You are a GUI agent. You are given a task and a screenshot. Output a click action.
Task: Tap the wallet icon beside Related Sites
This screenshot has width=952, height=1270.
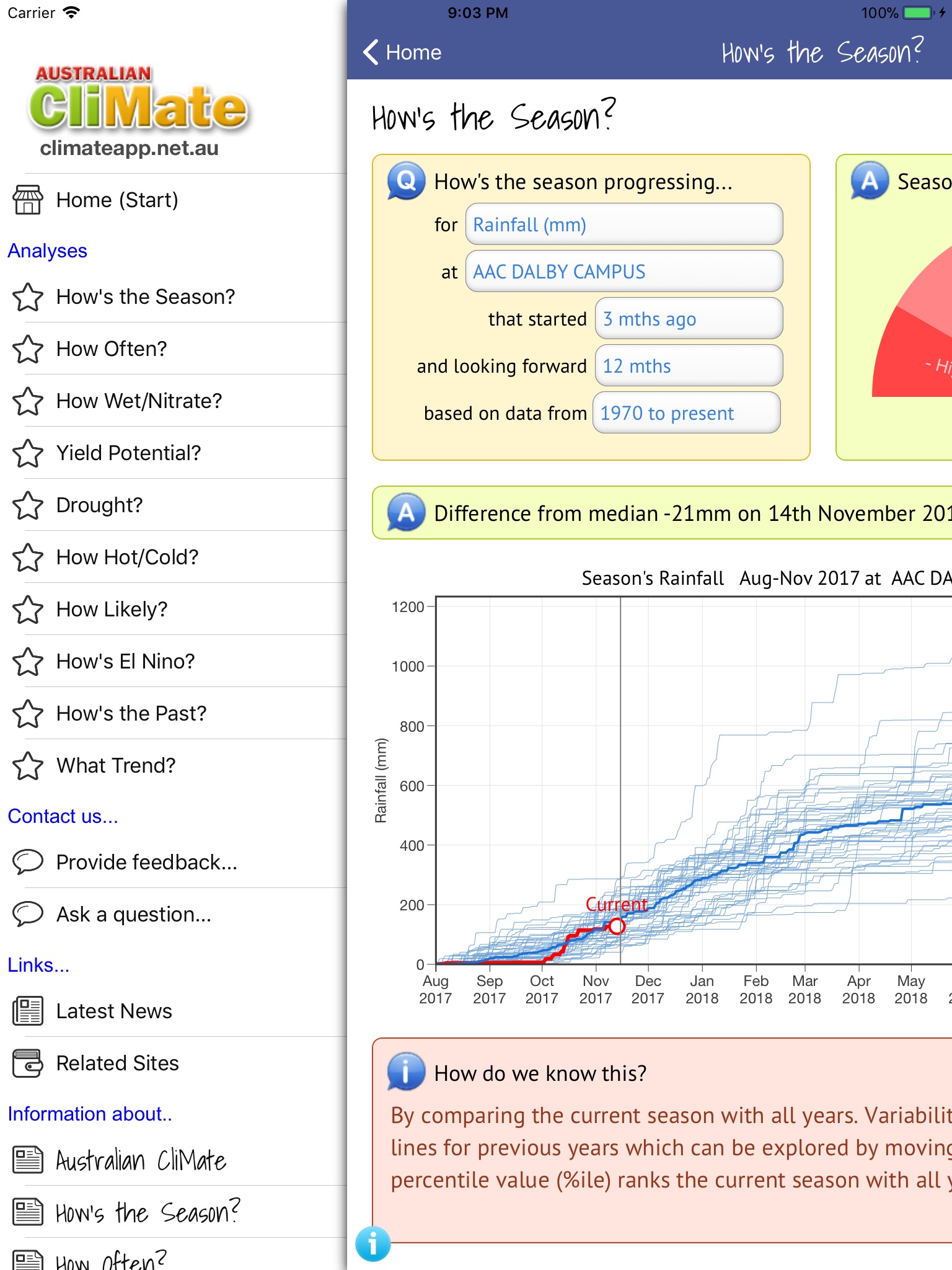click(28, 1063)
